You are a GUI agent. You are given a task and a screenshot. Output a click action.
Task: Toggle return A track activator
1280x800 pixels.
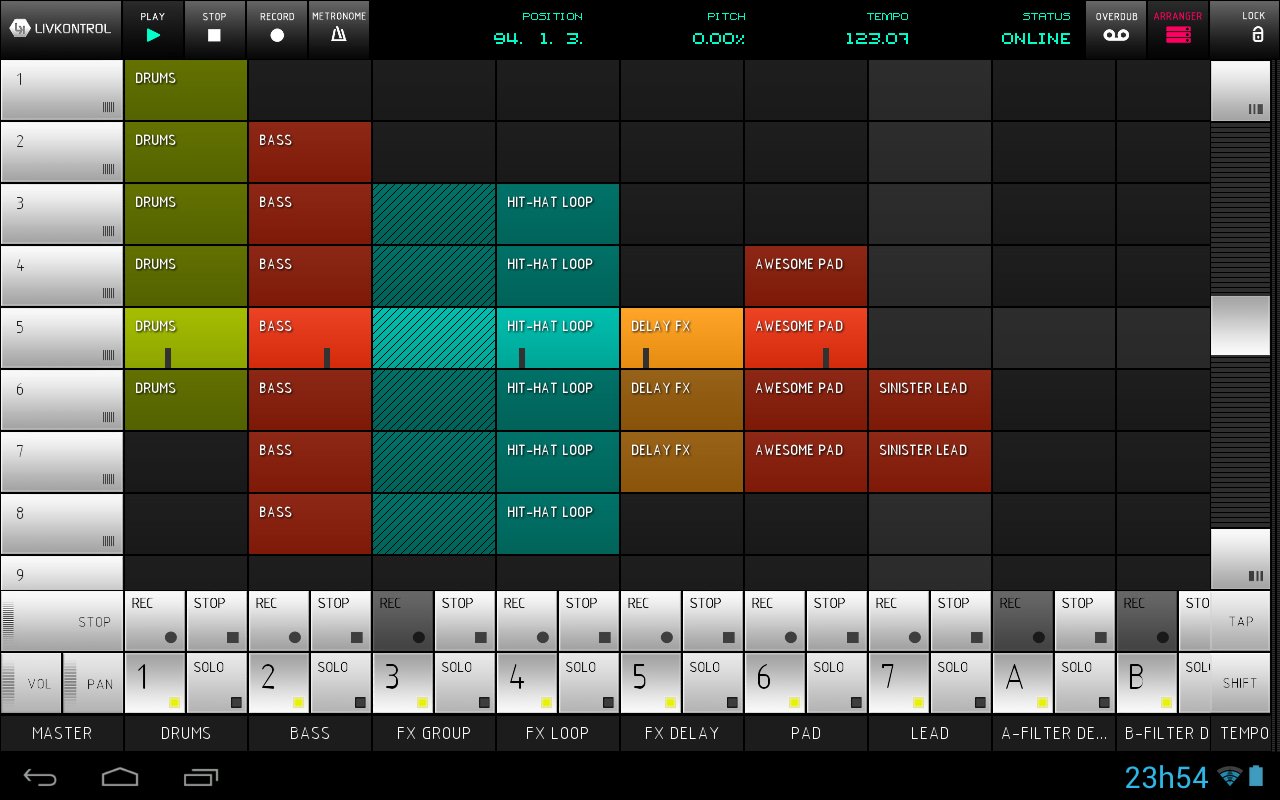point(1023,683)
